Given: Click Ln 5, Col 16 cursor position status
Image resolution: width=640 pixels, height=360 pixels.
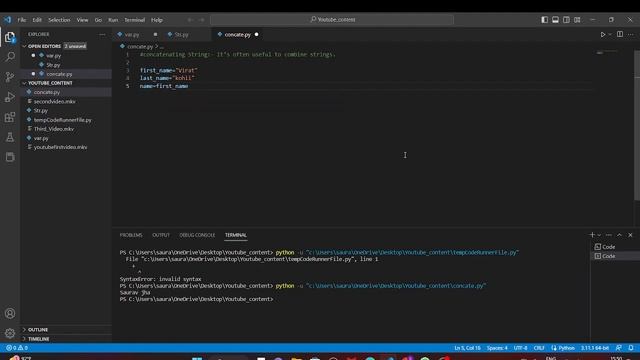Looking at the screenshot, I should 467,348.
